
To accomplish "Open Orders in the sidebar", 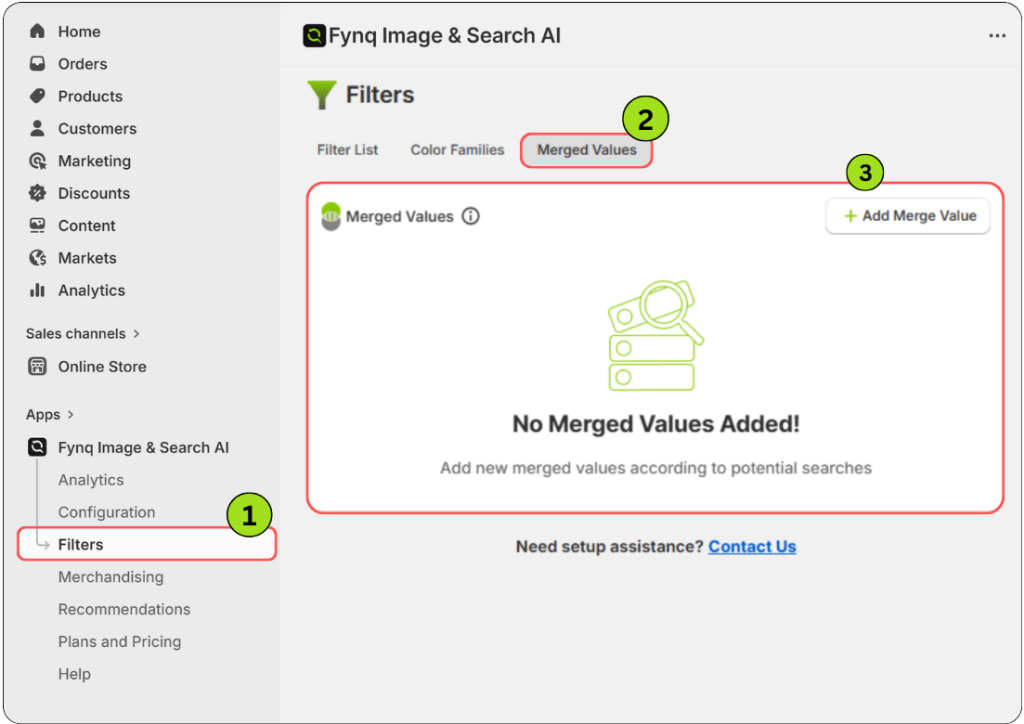I will [82, 64].
